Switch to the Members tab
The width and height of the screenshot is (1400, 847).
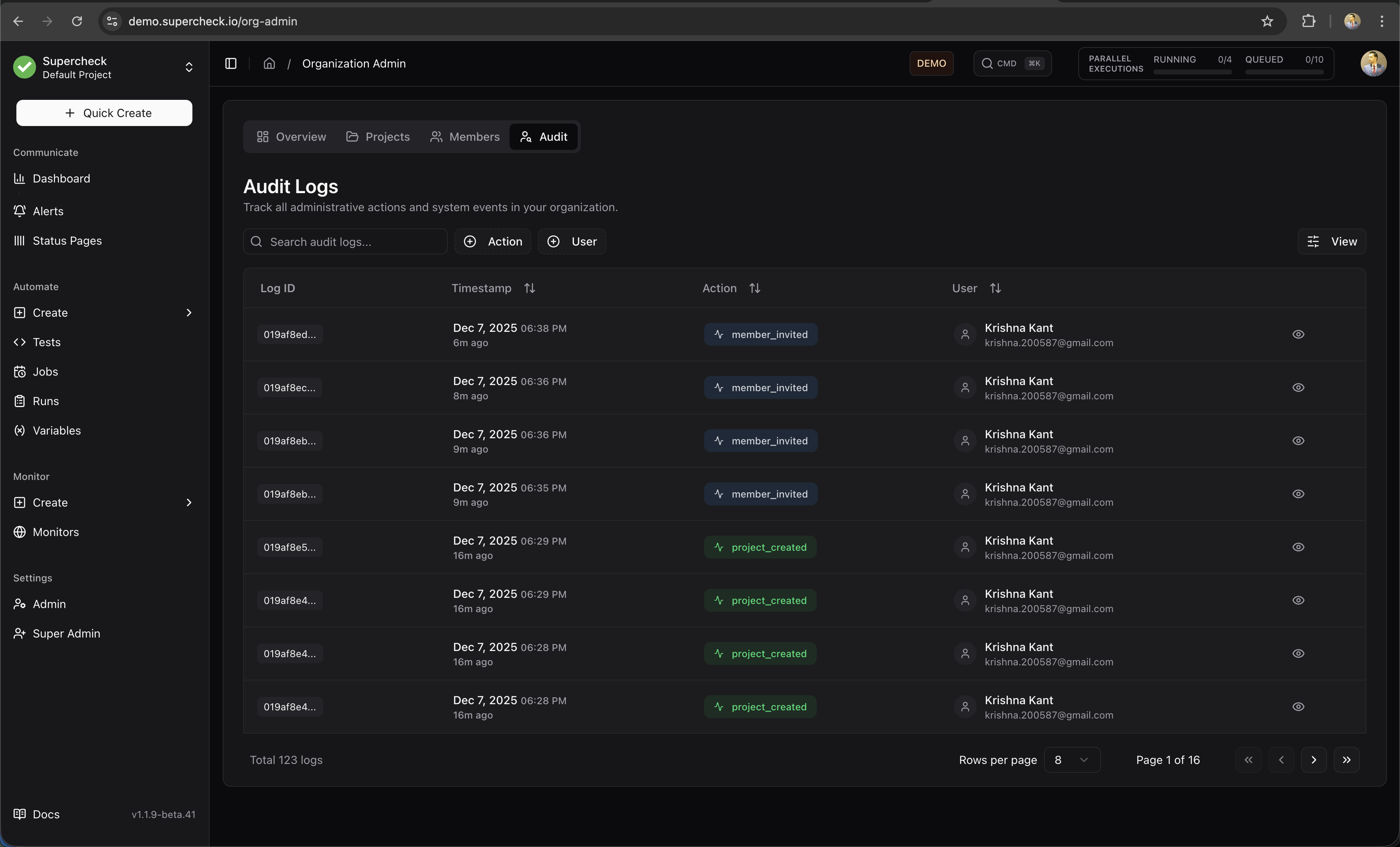pyautogui.click(x=465, y=137)
